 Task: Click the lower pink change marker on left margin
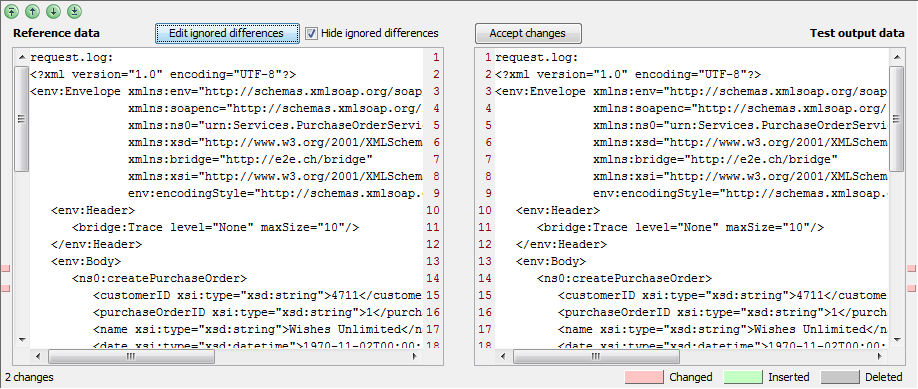point(5,288)
